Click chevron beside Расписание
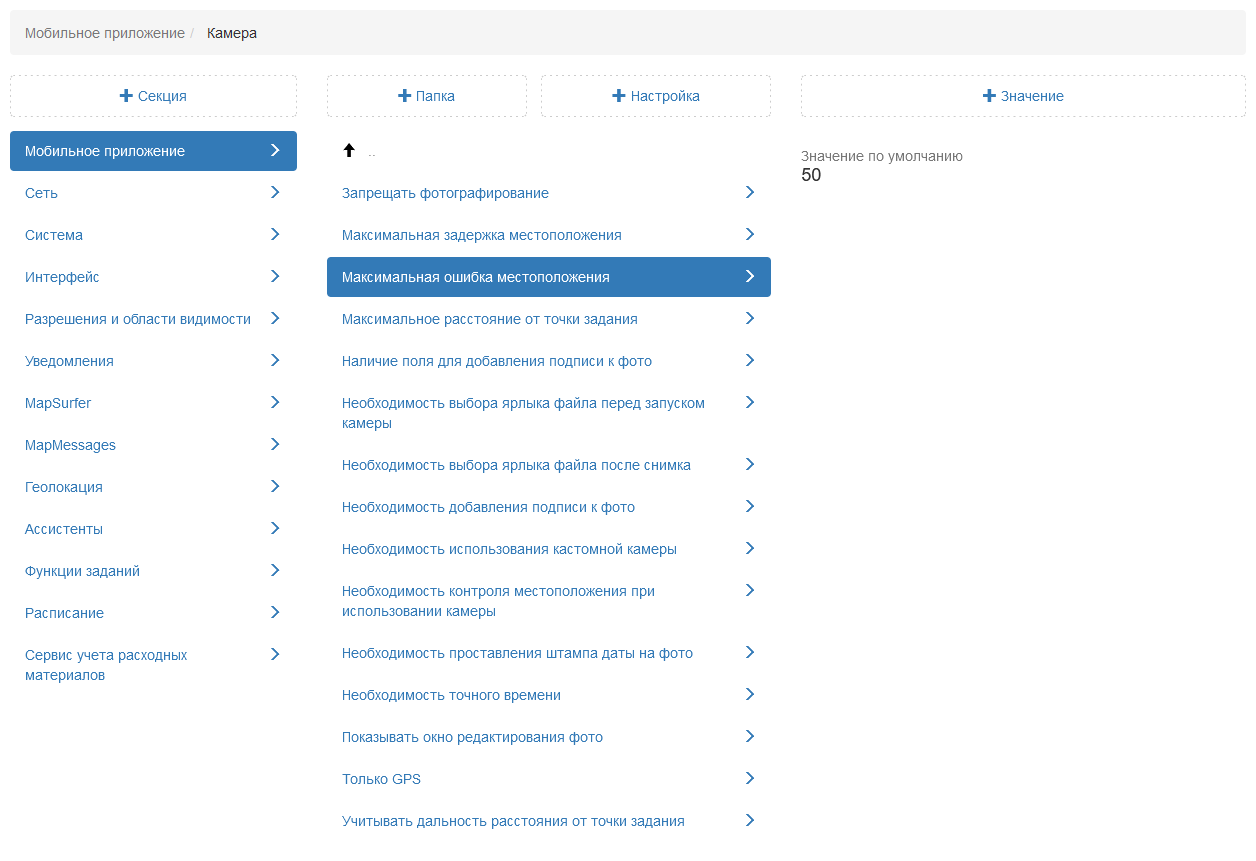The height and width of the screenshot is (861, 1256). click(275, 612)
